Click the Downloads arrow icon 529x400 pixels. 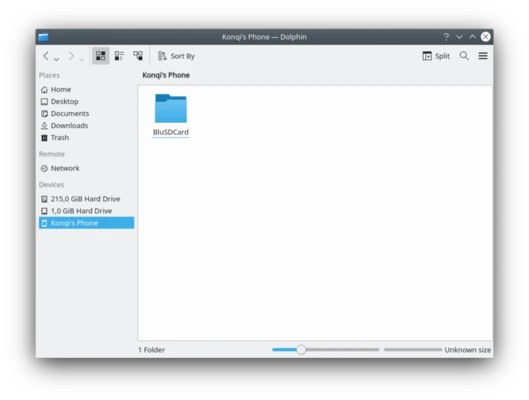click(x=44, y=126)
